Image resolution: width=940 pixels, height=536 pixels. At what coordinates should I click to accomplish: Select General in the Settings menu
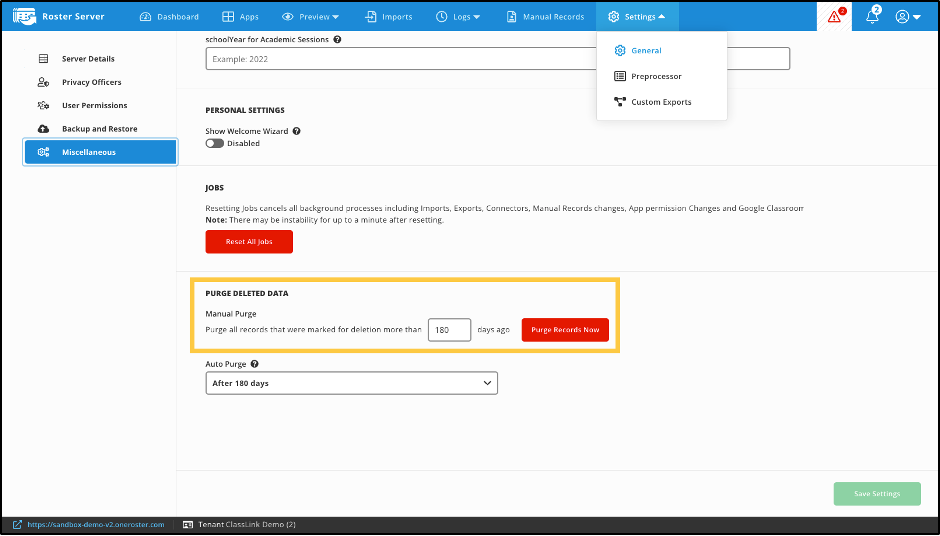point(646,50)
